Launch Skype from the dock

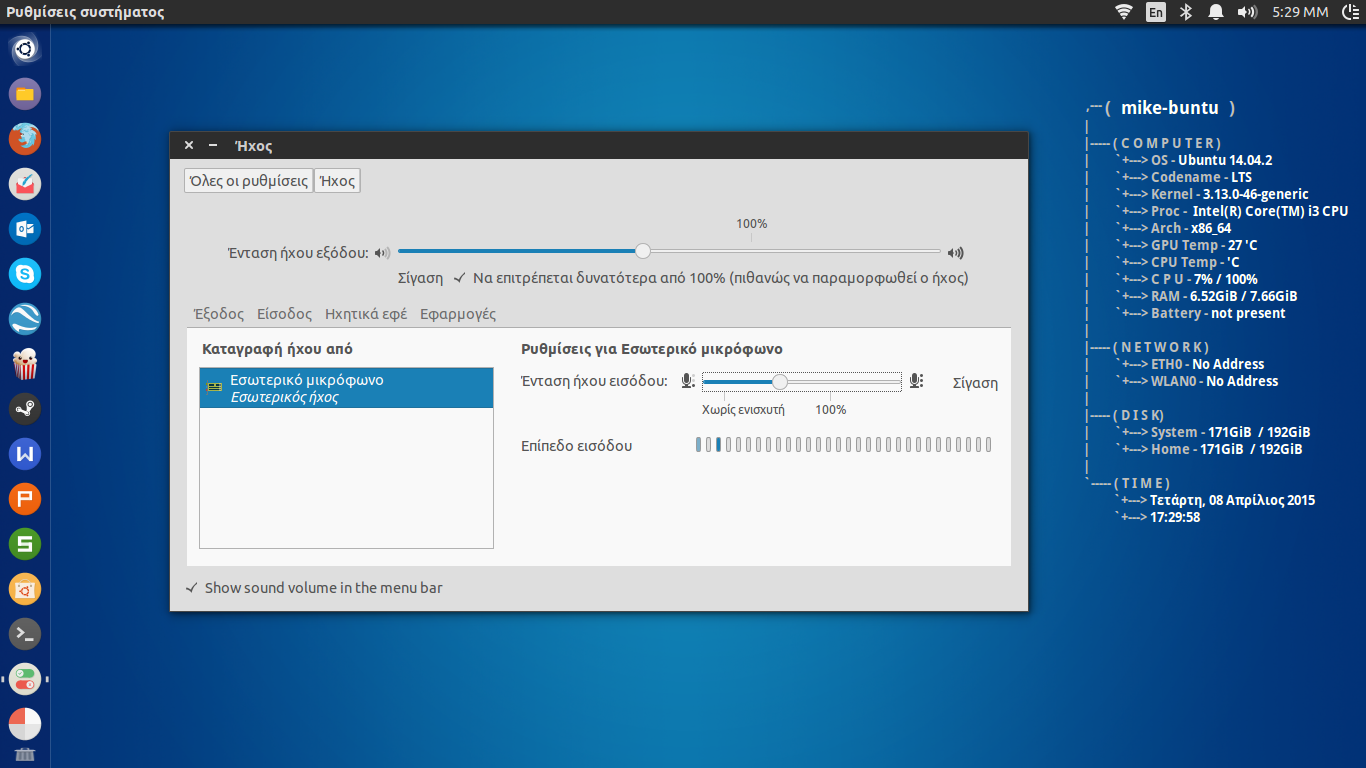tap(25, 273)
